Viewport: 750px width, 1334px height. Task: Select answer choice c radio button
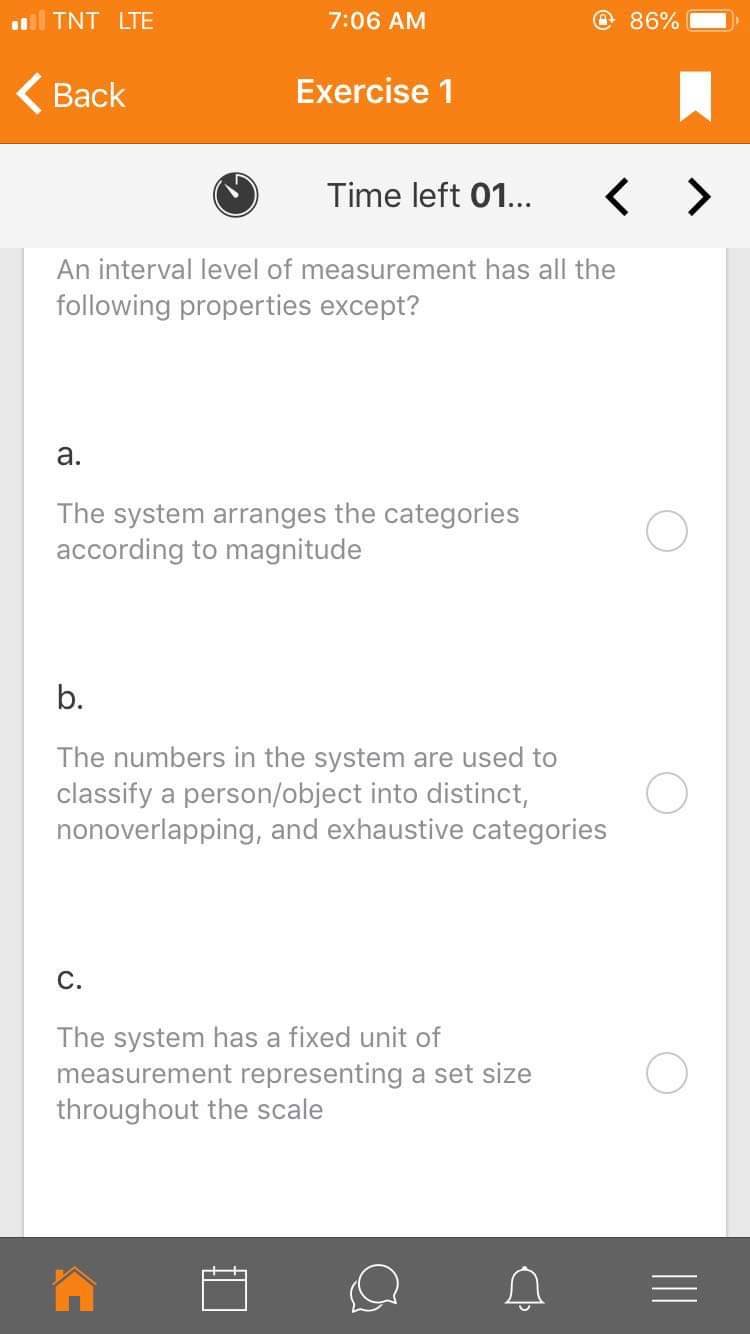(667, 1073)
